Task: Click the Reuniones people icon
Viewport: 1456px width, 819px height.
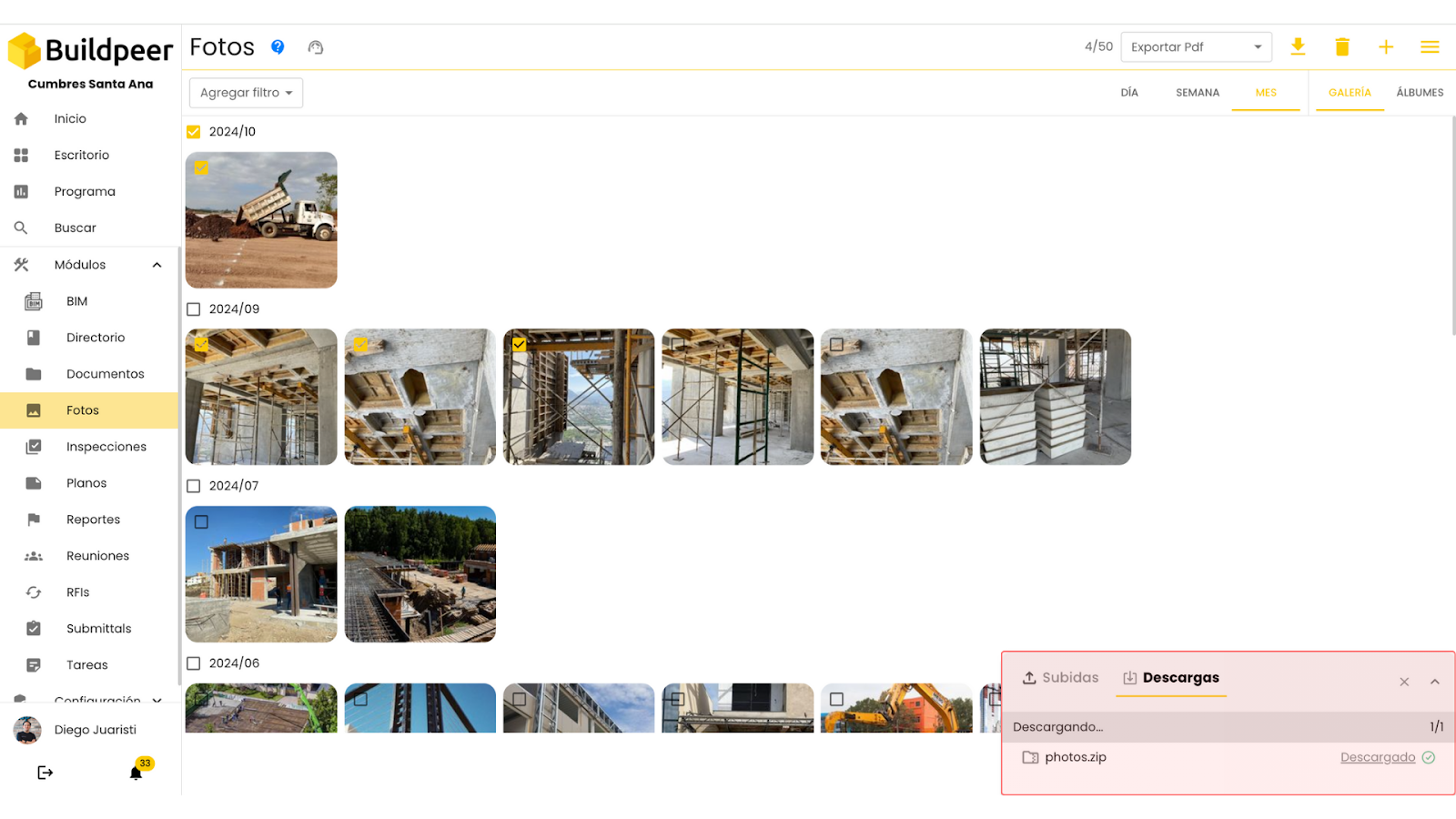Action: click(34, 556)
